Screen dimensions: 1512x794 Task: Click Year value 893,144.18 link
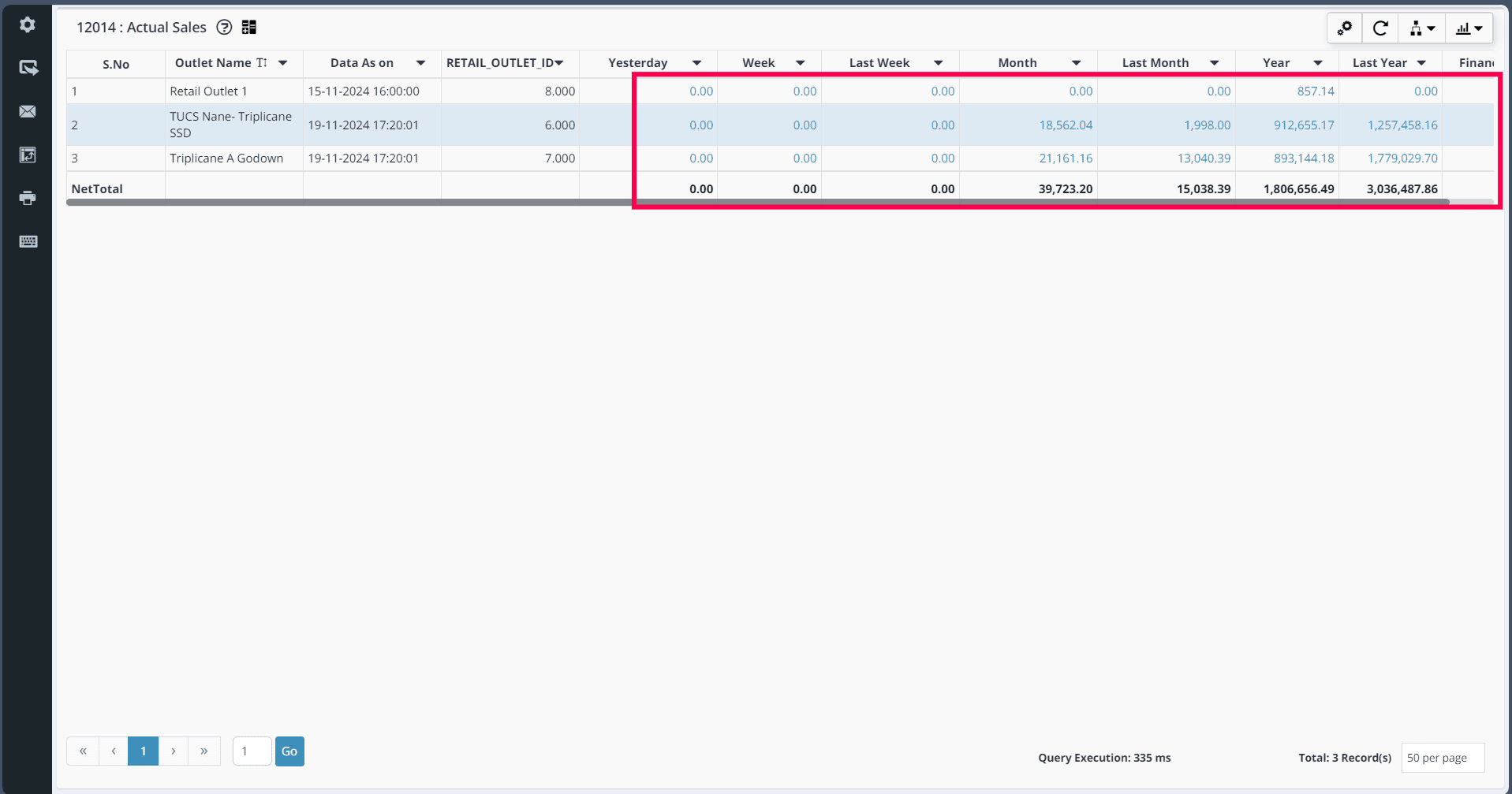[x=1304, y=158]
